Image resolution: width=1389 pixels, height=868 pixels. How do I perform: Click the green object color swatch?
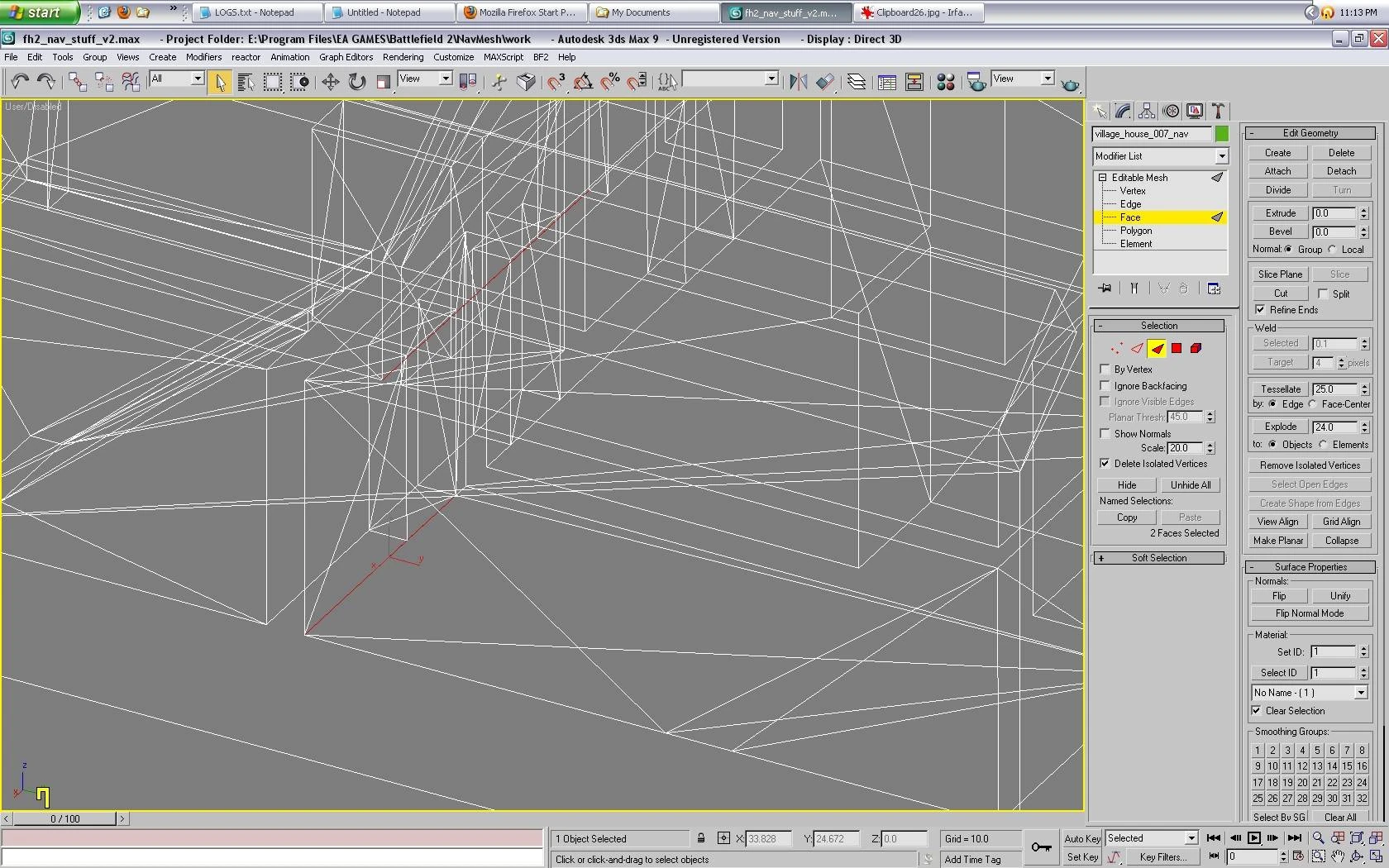1221,134
